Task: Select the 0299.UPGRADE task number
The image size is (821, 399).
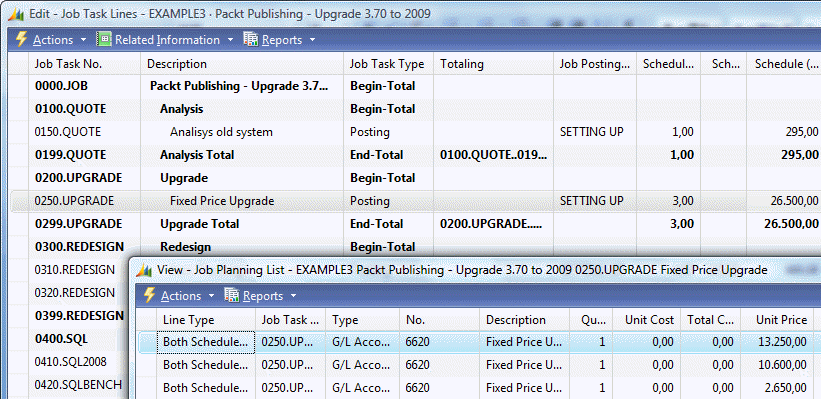Action: (x=78, y=224)
